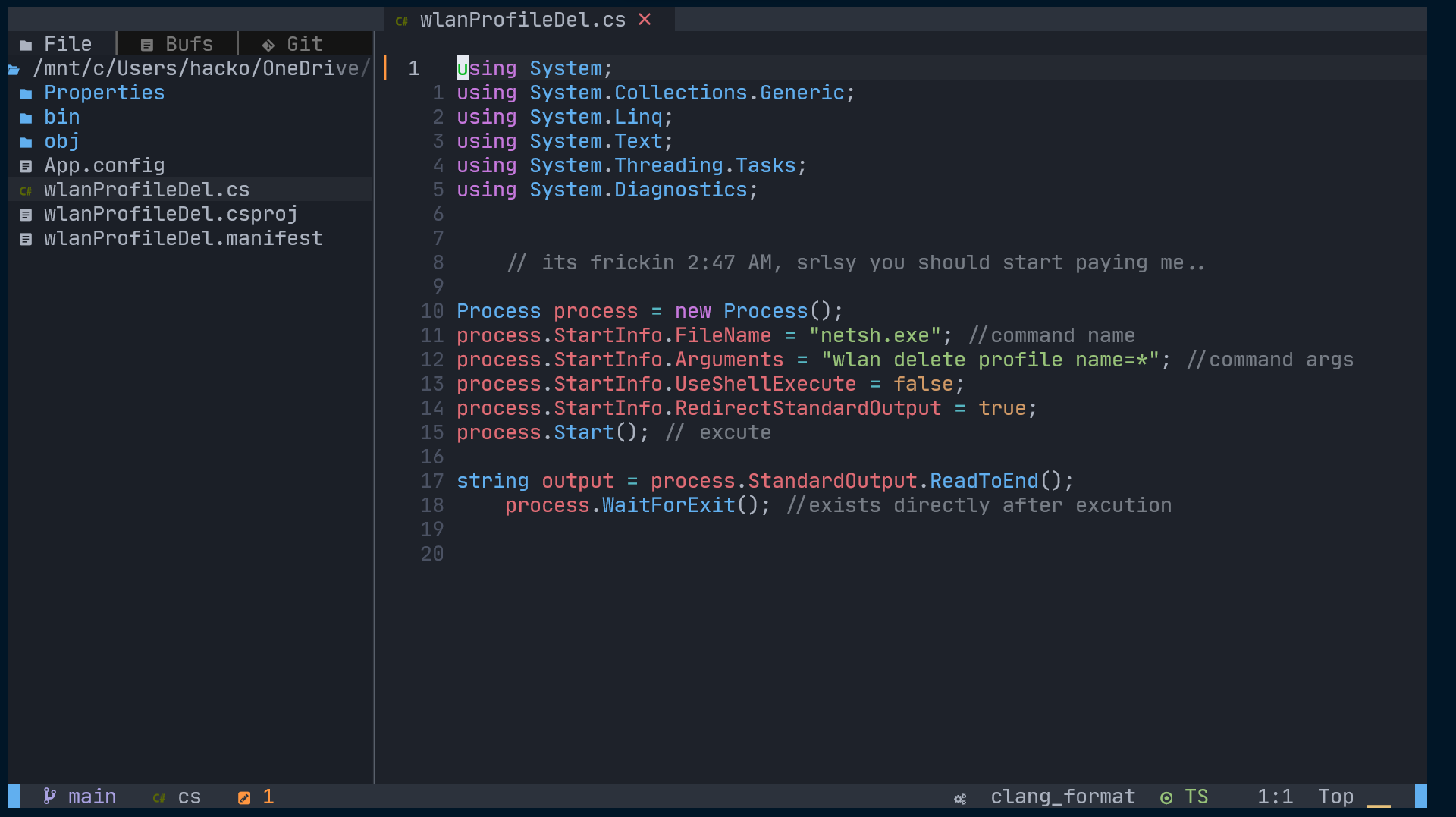Click the C# filetype icon in status bar
The image size is (1456, 817).
pyautogui.click(x=159, y=798)
